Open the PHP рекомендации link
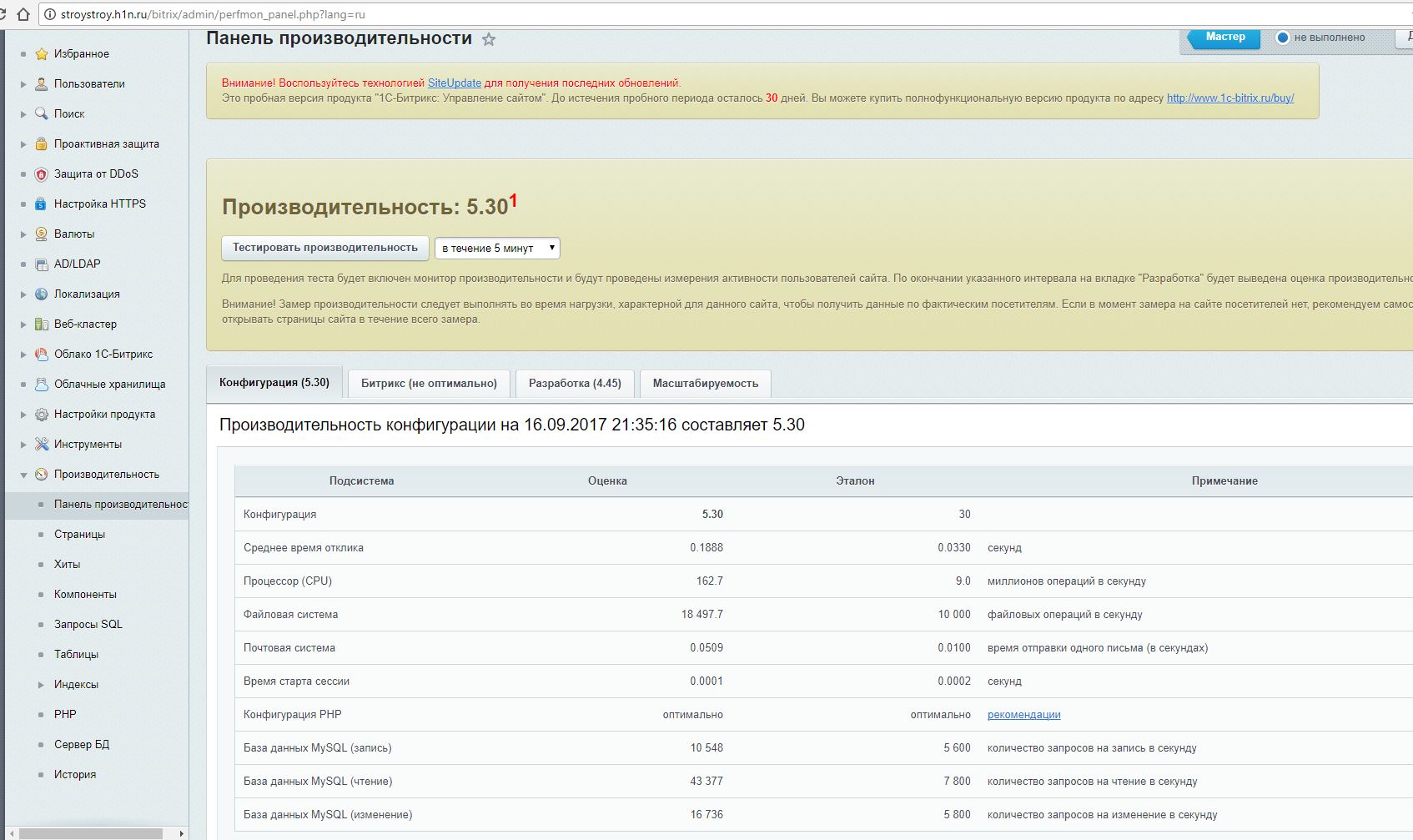The height and width of the screenshot is (840, 1413). click(x=1023, y=715)
